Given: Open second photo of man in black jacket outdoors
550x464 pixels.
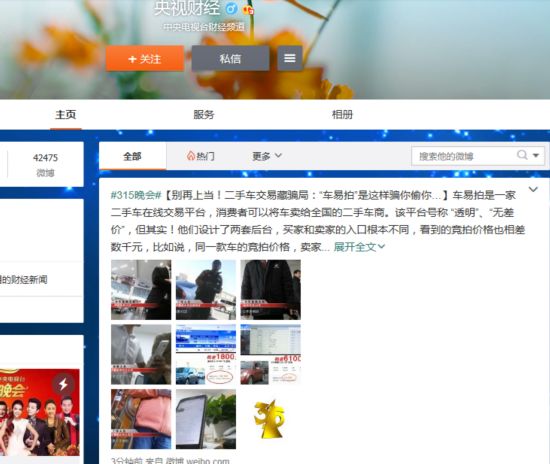Looking at the screenshot, I should pos(206,290).
